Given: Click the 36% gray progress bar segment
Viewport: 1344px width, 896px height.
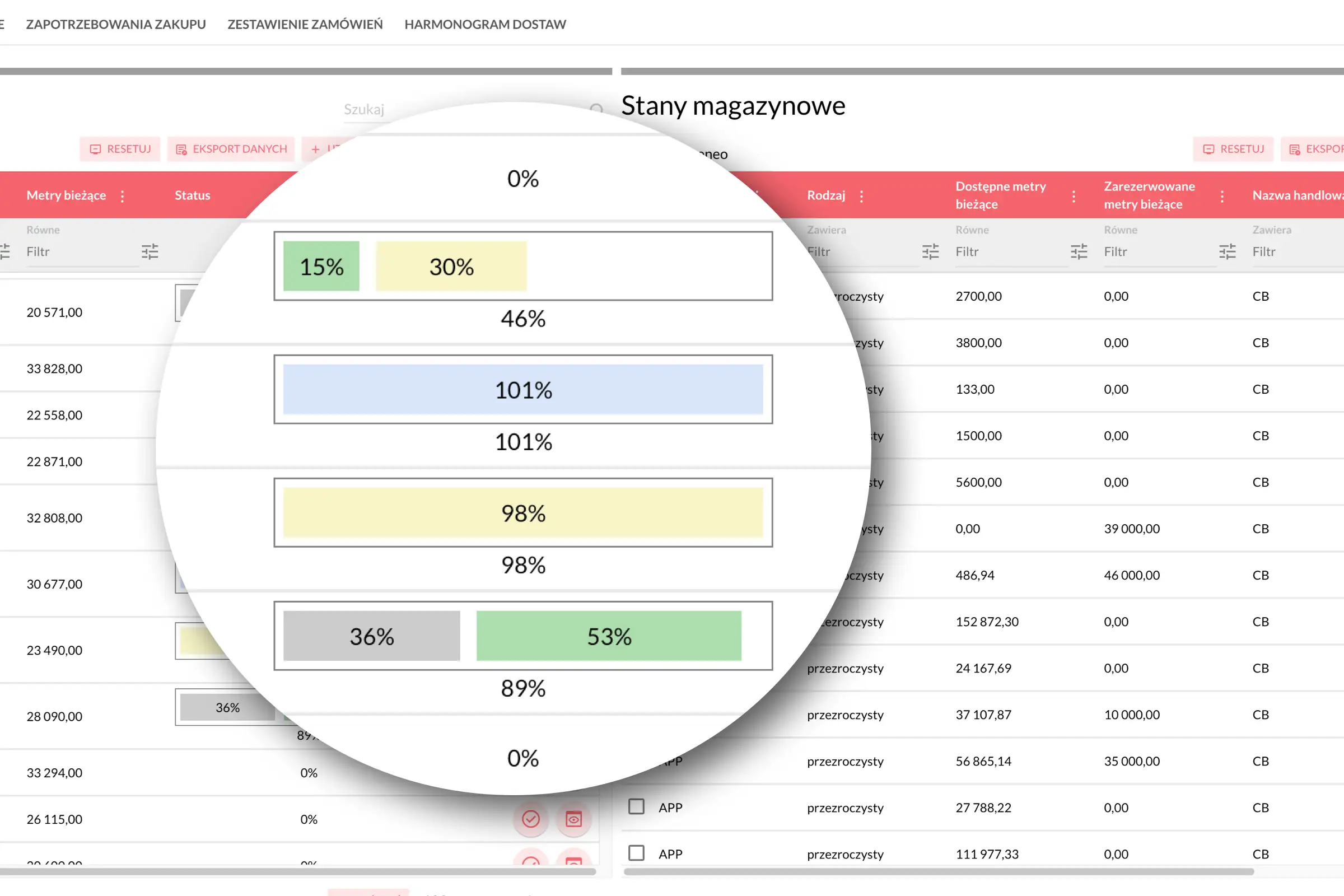Looking at the screenshot, I should point(227,707).
